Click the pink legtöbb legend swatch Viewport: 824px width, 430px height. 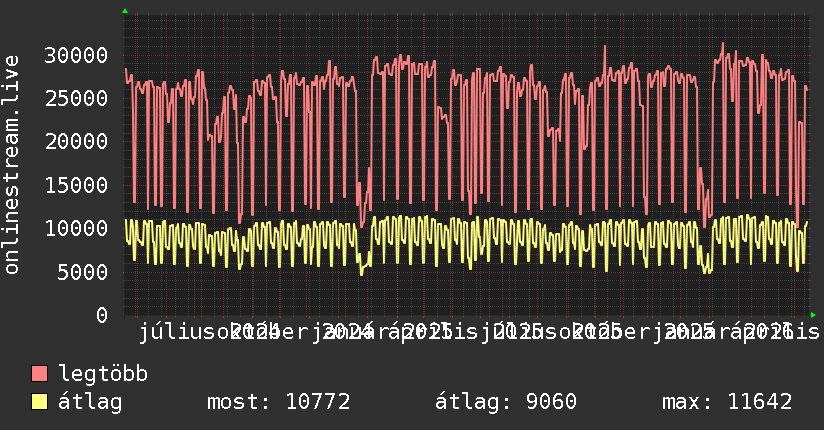39,373
